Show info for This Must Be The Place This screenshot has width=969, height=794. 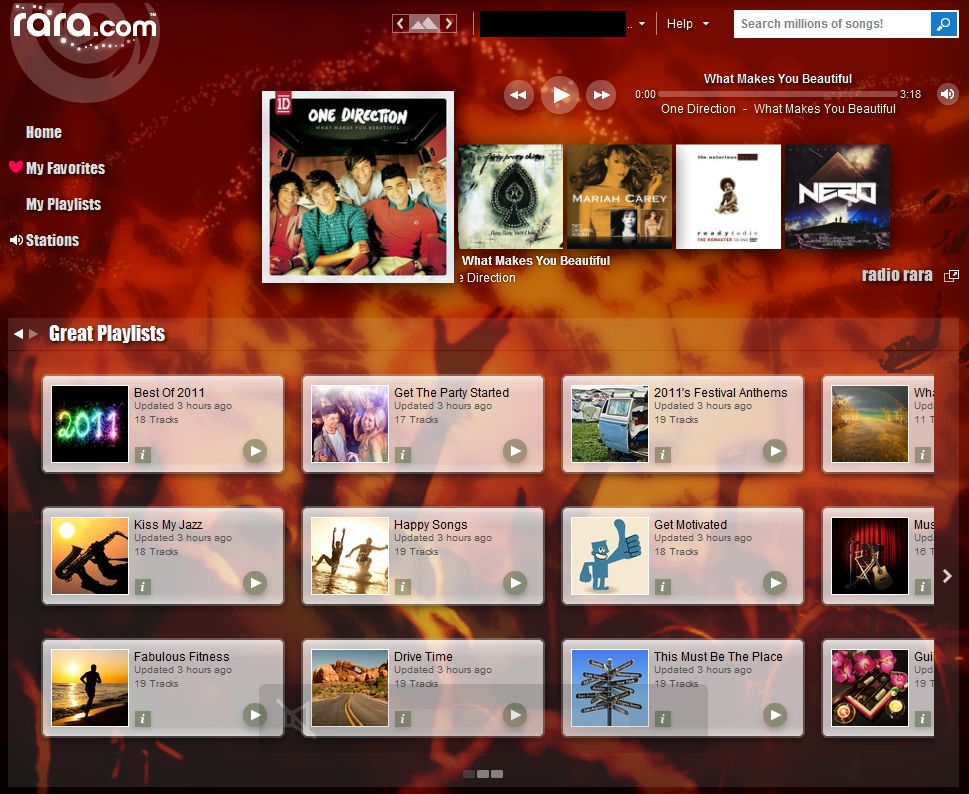pyautogui.click(x=663, y=719)
